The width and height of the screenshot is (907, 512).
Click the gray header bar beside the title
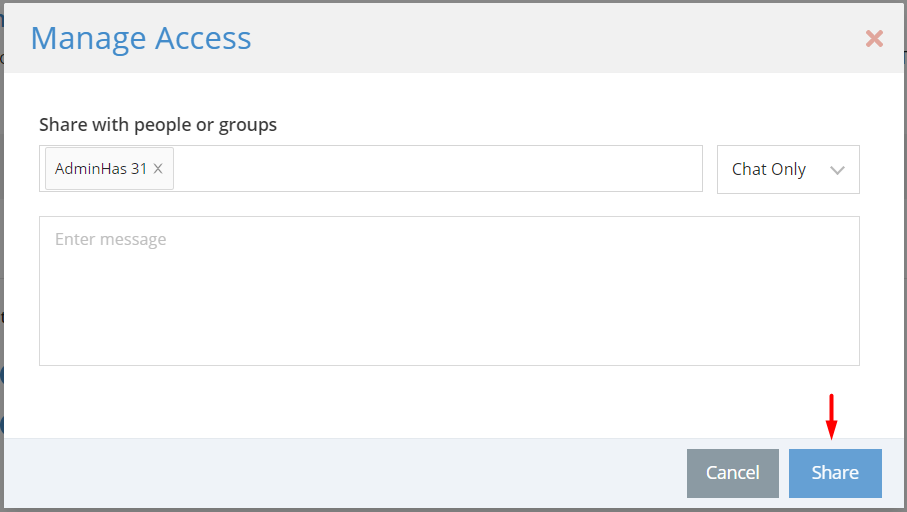555,38
